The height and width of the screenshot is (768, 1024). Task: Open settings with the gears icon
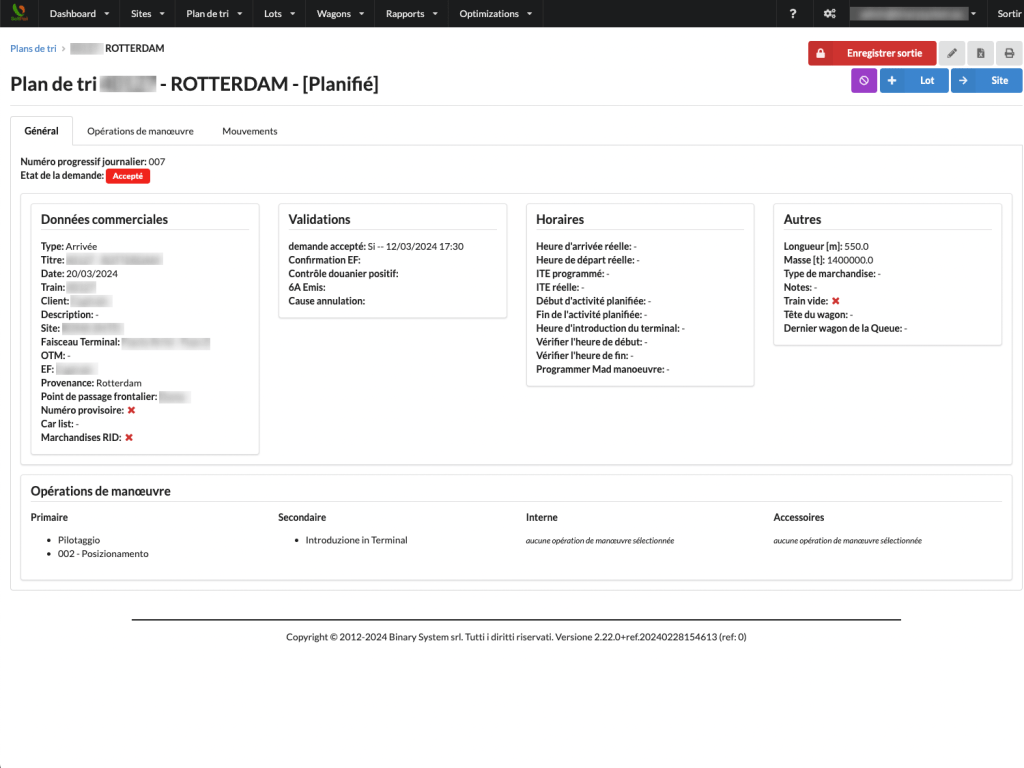click(829, 14)
